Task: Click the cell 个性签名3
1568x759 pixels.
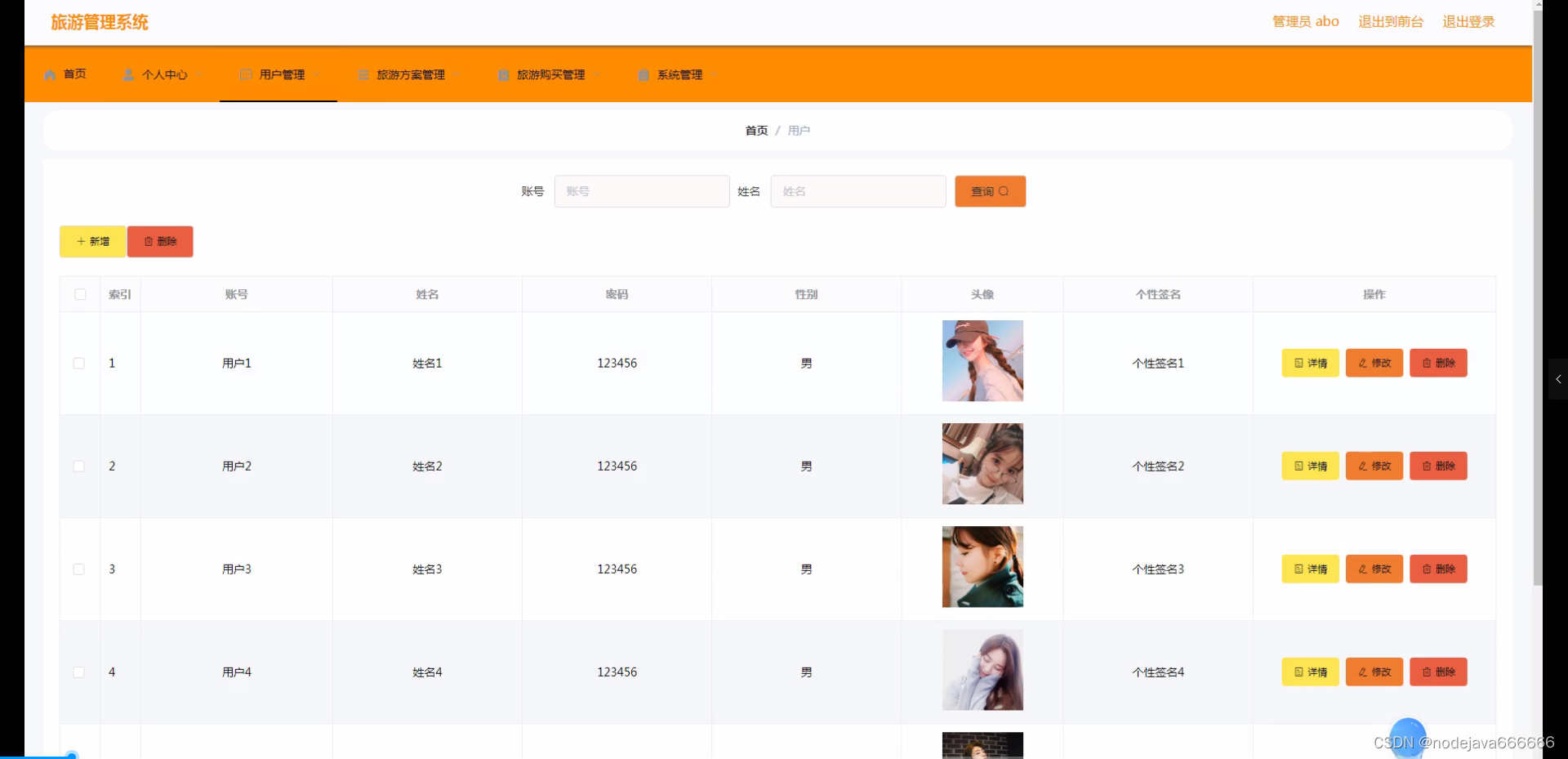Action: point(1158,569)
